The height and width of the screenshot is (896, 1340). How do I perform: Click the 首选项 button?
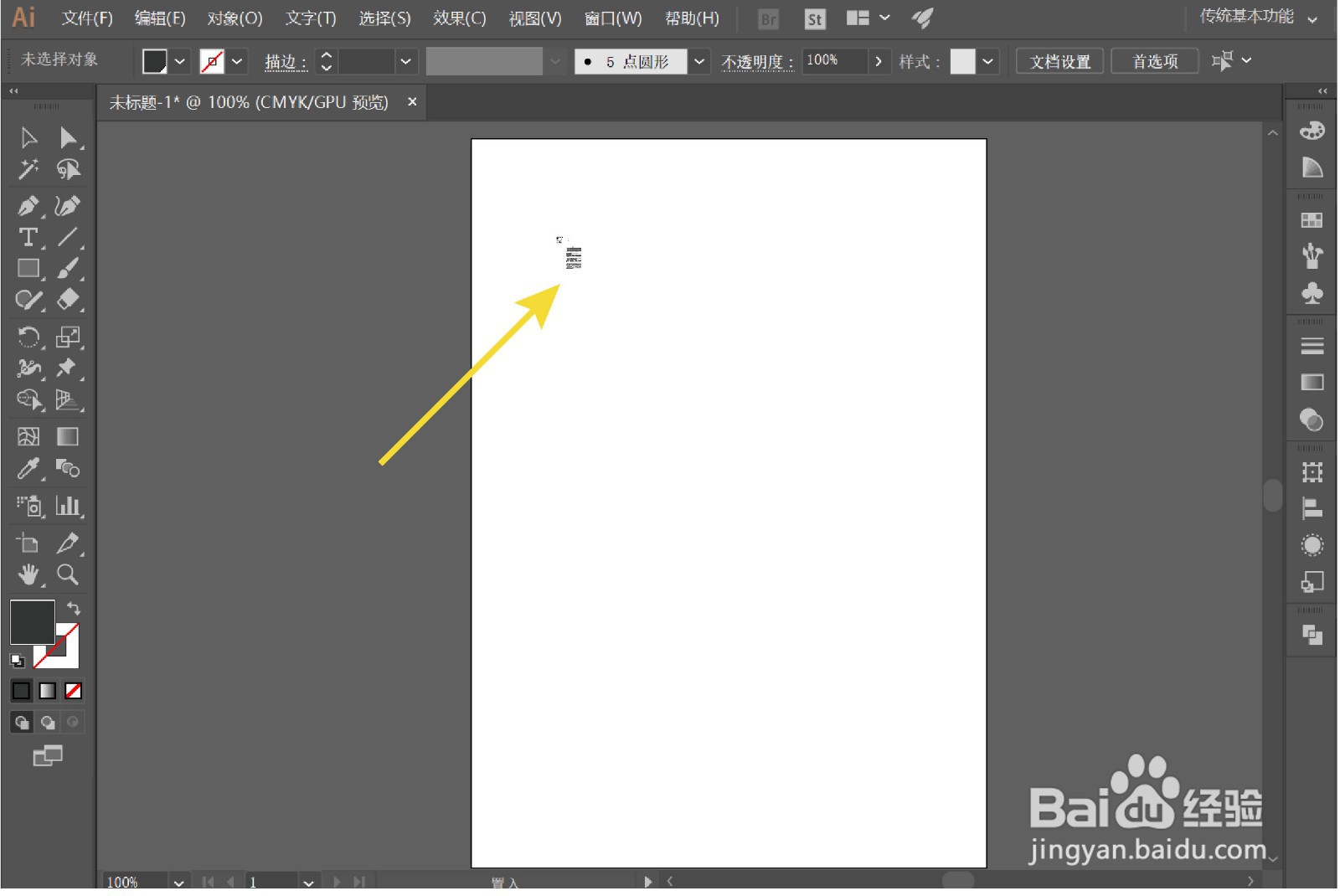click(x=1155, y=61)
